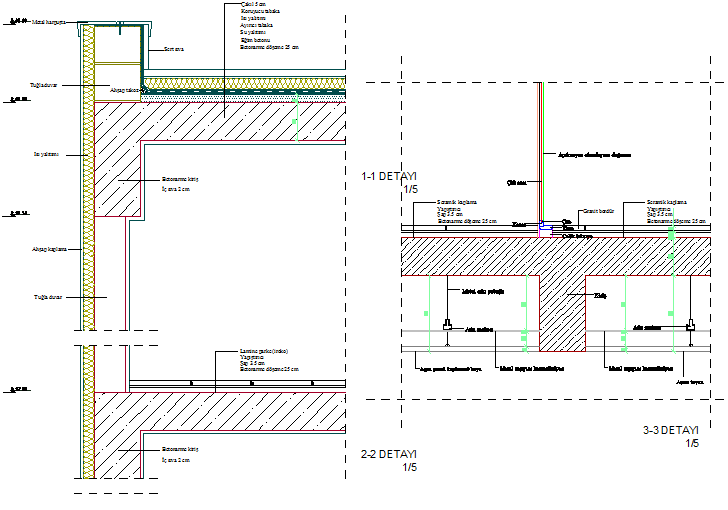
Task: Select the Metal askı çubuğu label
Action: click(481, 293)
